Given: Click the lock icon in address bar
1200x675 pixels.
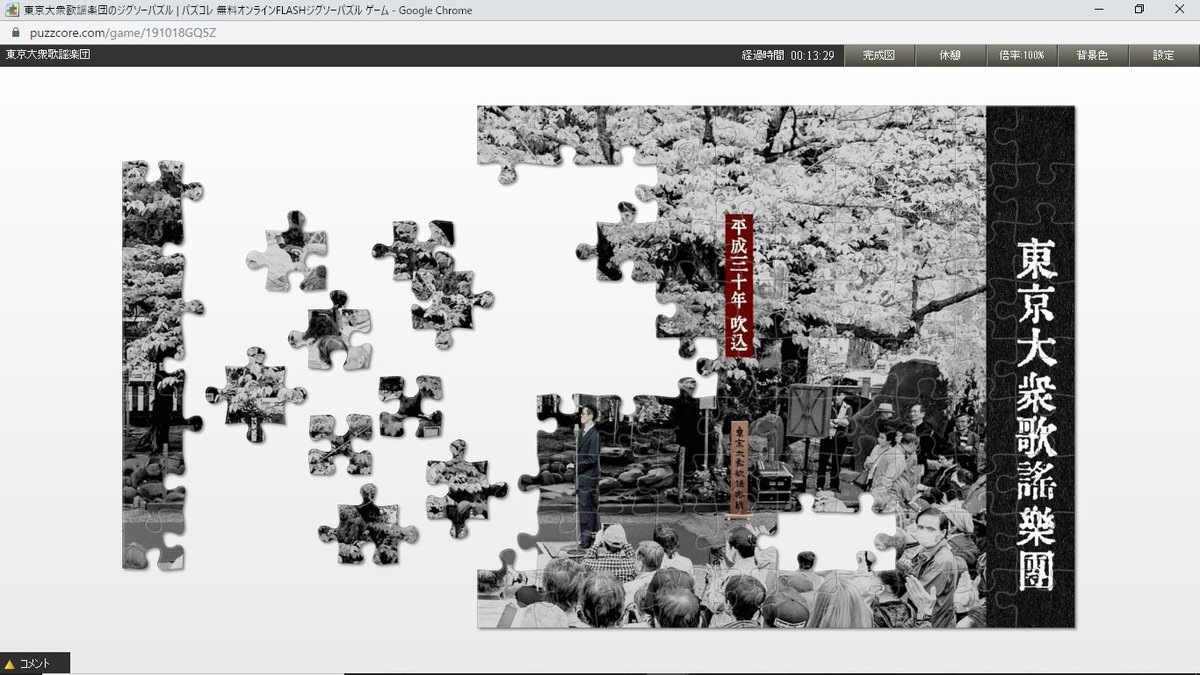Looking at the screenshot, I should pos(14,32).
